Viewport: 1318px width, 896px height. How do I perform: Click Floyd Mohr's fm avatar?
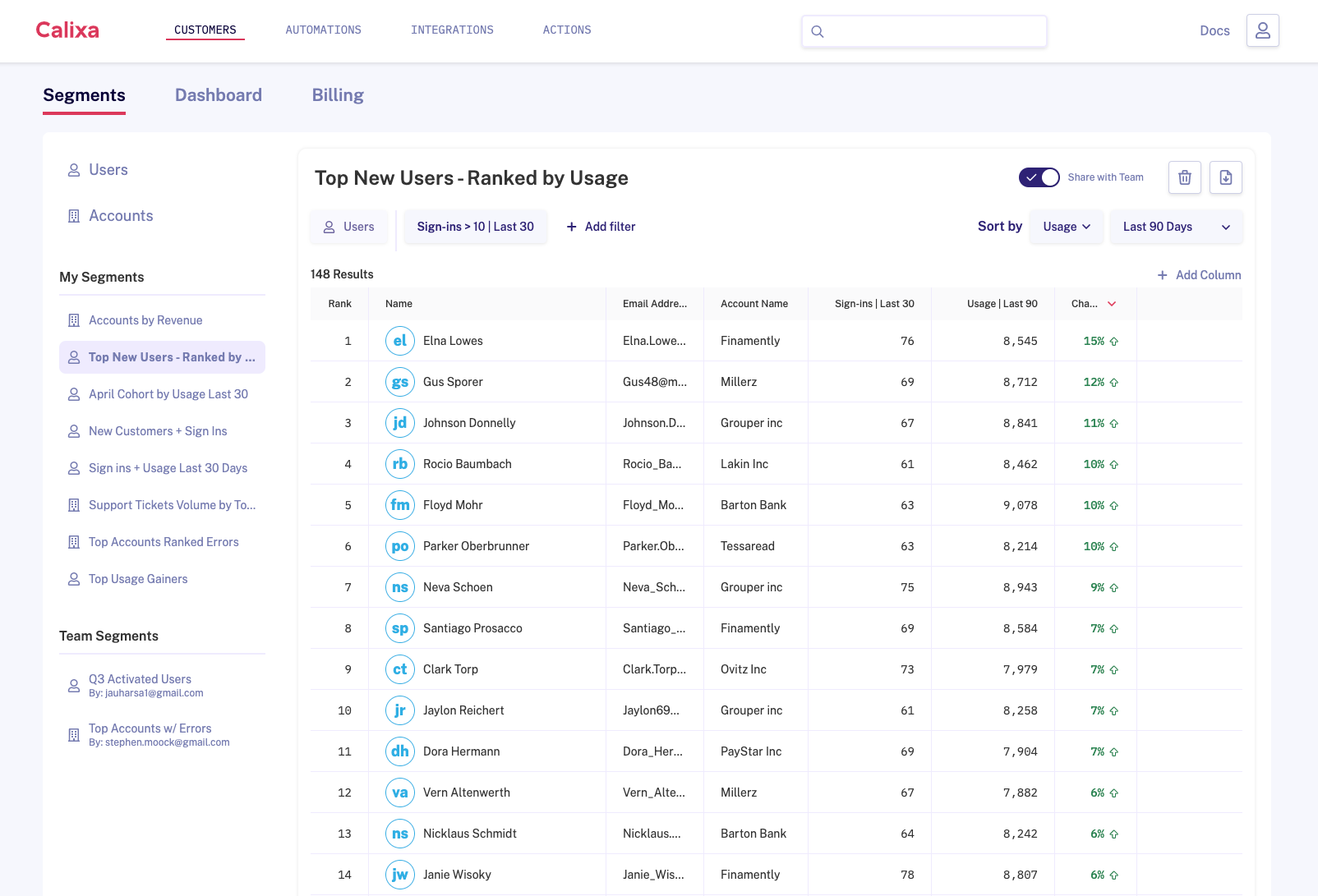[399, 505]
